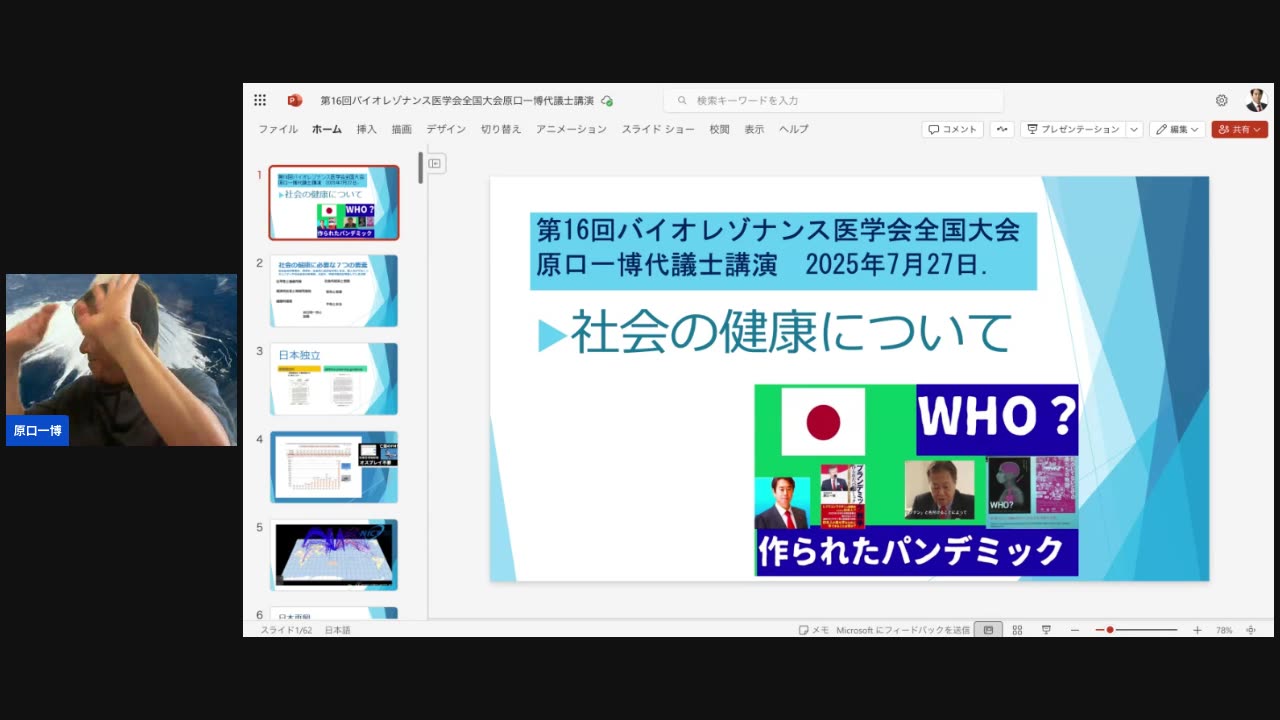
Task: Click the WHO? image on slide
Action: [x=997, y=419]
